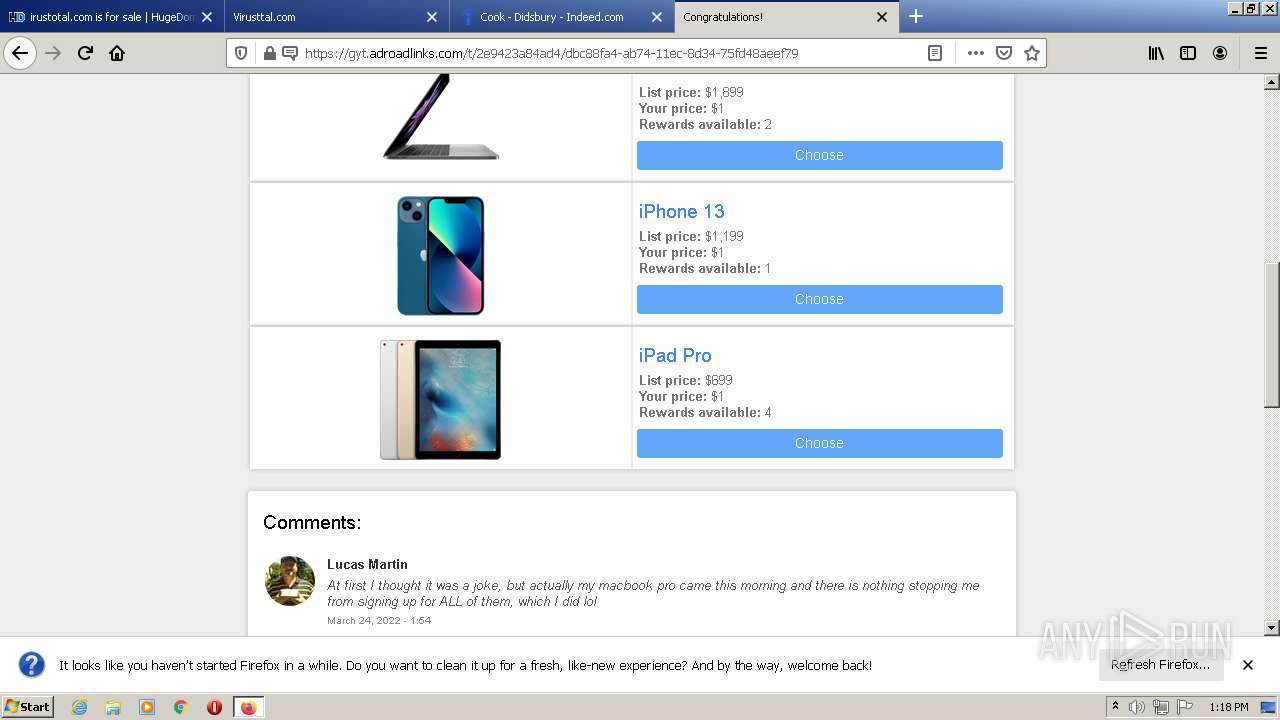Save page to Pocket
The width and height of the screenshot is (1280, 720).
point(1004,53)
